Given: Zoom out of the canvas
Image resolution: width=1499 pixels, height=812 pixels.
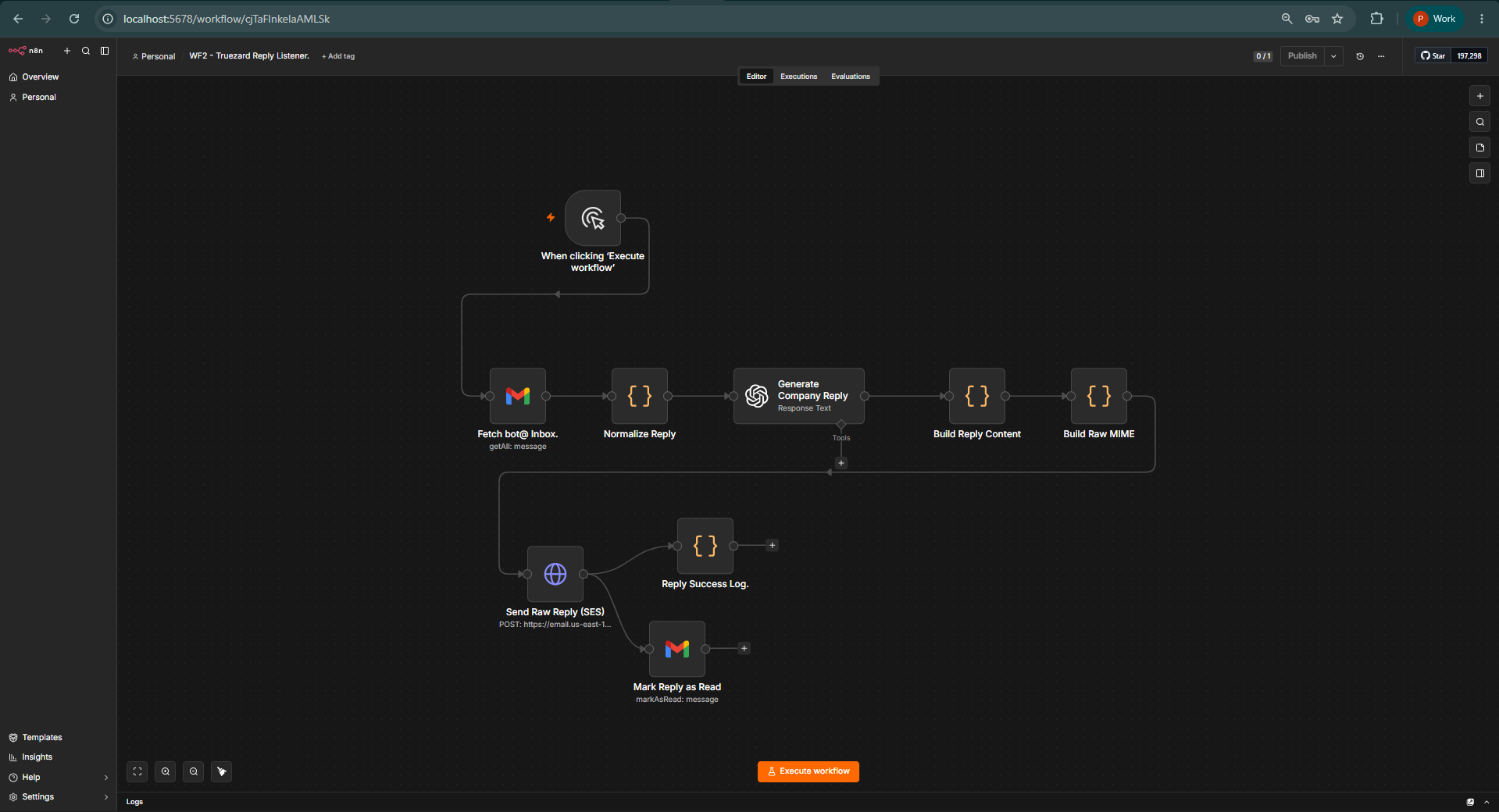Looking at the screenshot, I should coord(194,771).
